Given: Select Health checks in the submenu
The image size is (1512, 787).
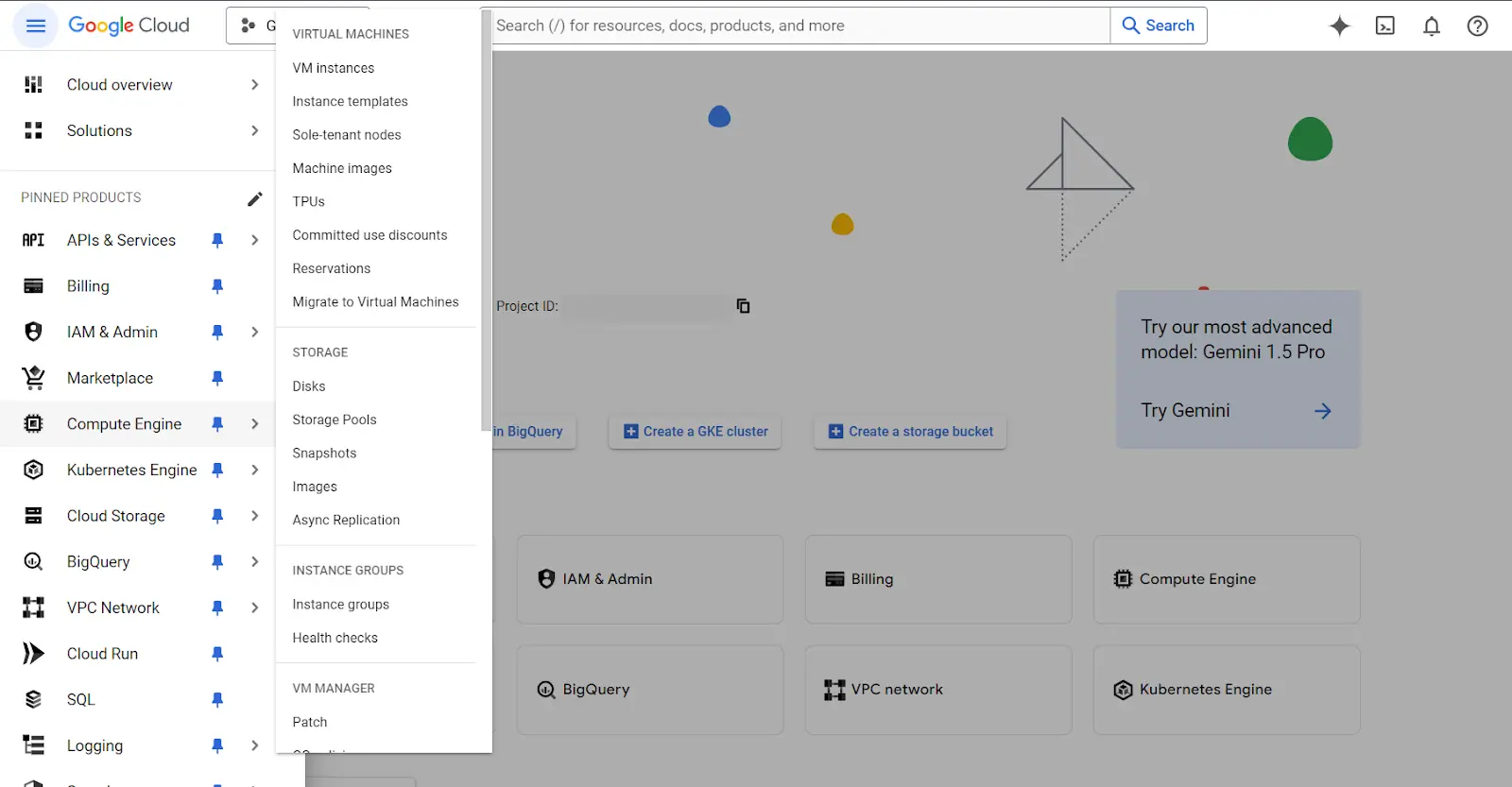Looking at the screenshot, I should (x=335, y=638).
